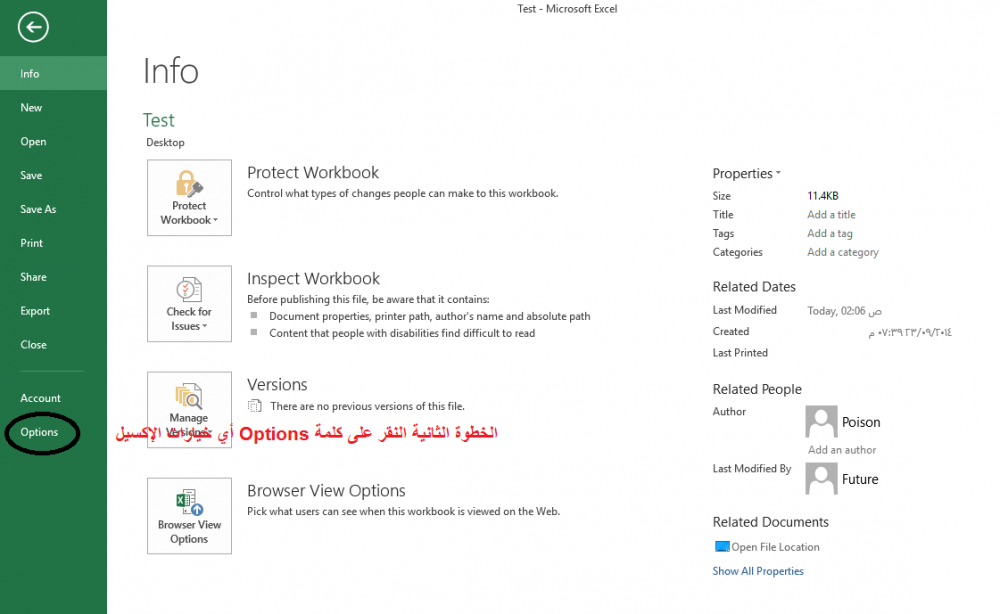
Task: Select New in the sidebar
Action: 54,107
